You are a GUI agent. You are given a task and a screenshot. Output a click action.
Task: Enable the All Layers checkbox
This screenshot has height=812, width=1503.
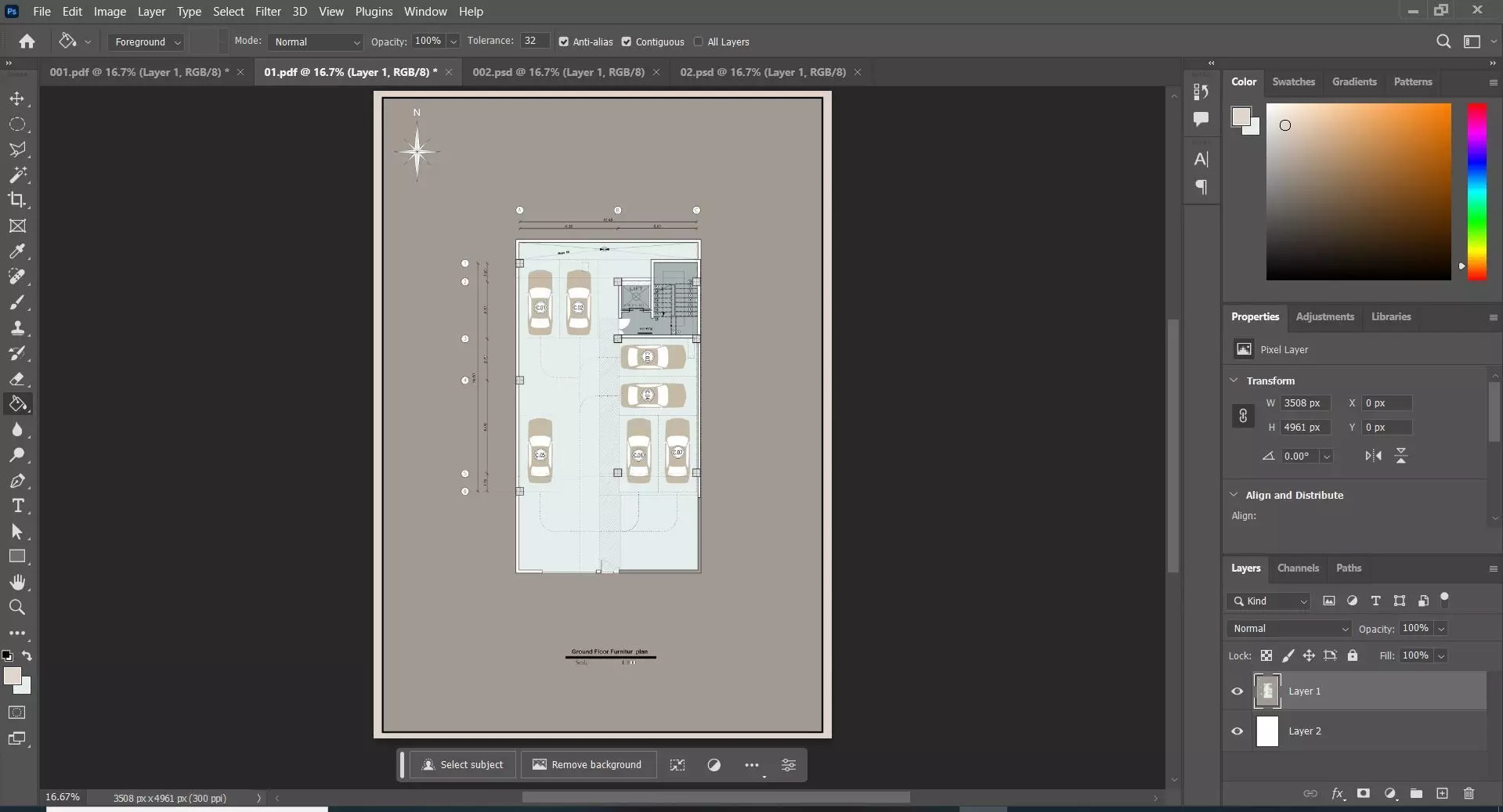[699, 42]
